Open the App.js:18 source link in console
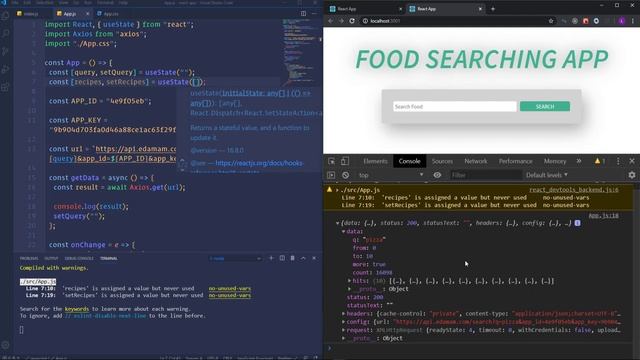The height and width of the screenshot is (360, 640). (603, 216)
